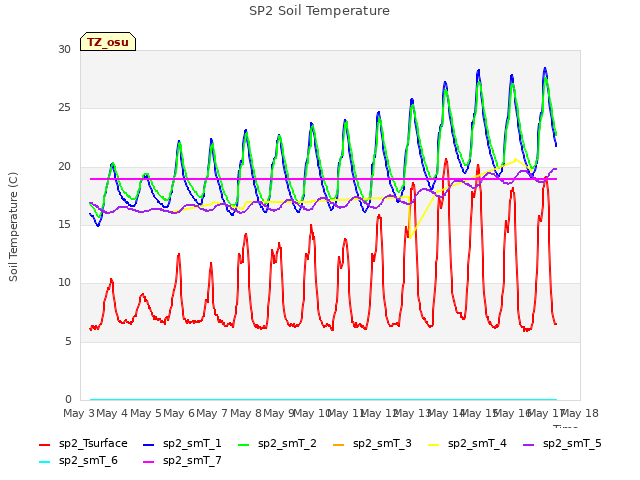Click the May 3 x-axis tick label
The height and width of the screenshot is (480, 640).
[79, 413]
